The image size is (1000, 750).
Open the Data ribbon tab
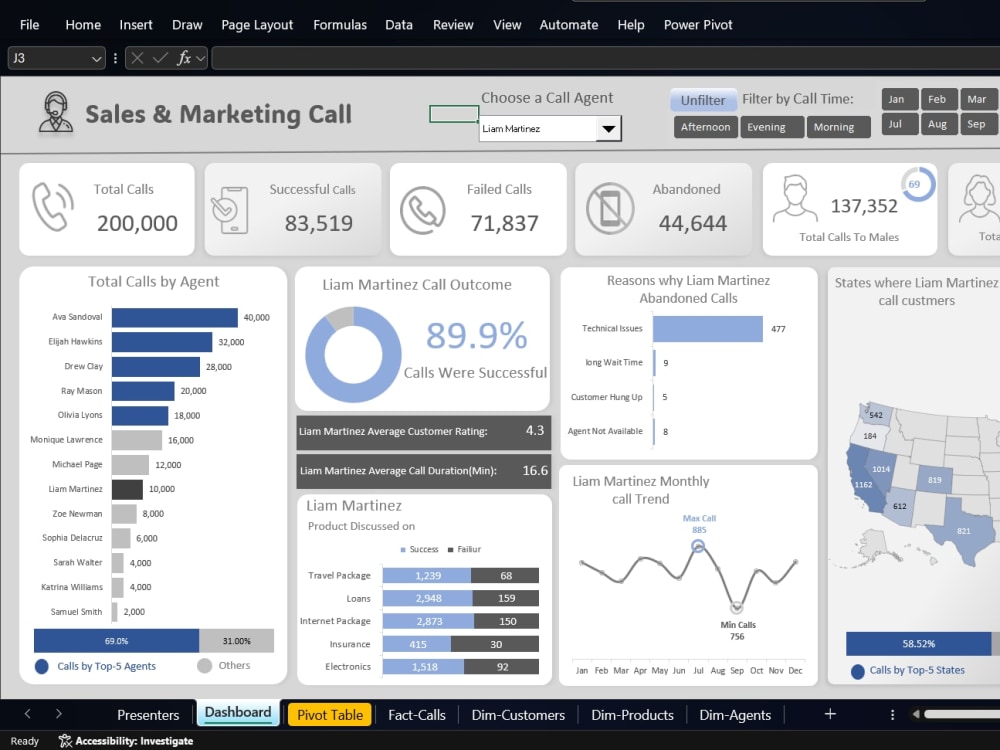click(399, 25)
